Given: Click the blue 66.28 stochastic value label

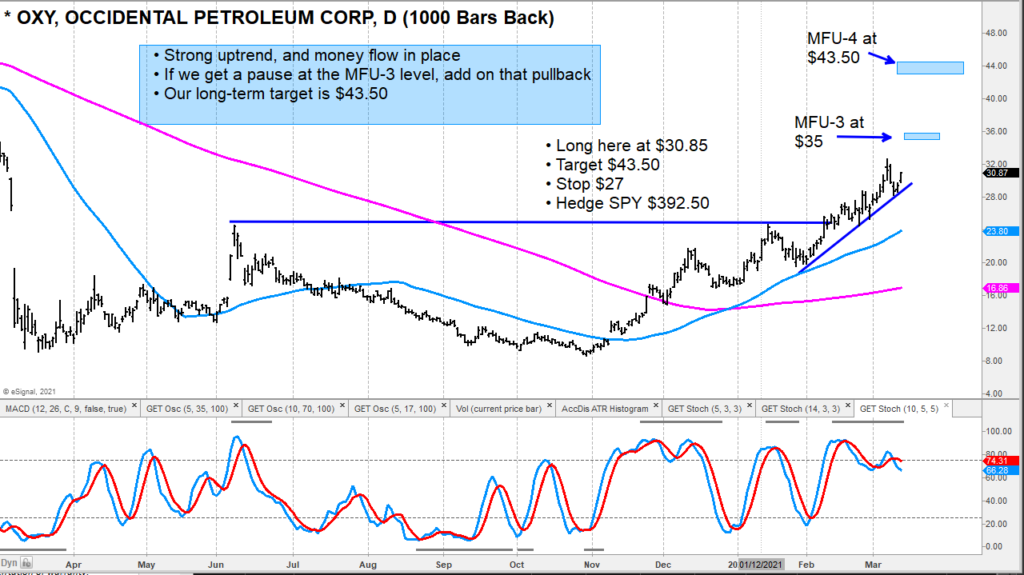Looking at the screenshot, I should [1000, 470].
